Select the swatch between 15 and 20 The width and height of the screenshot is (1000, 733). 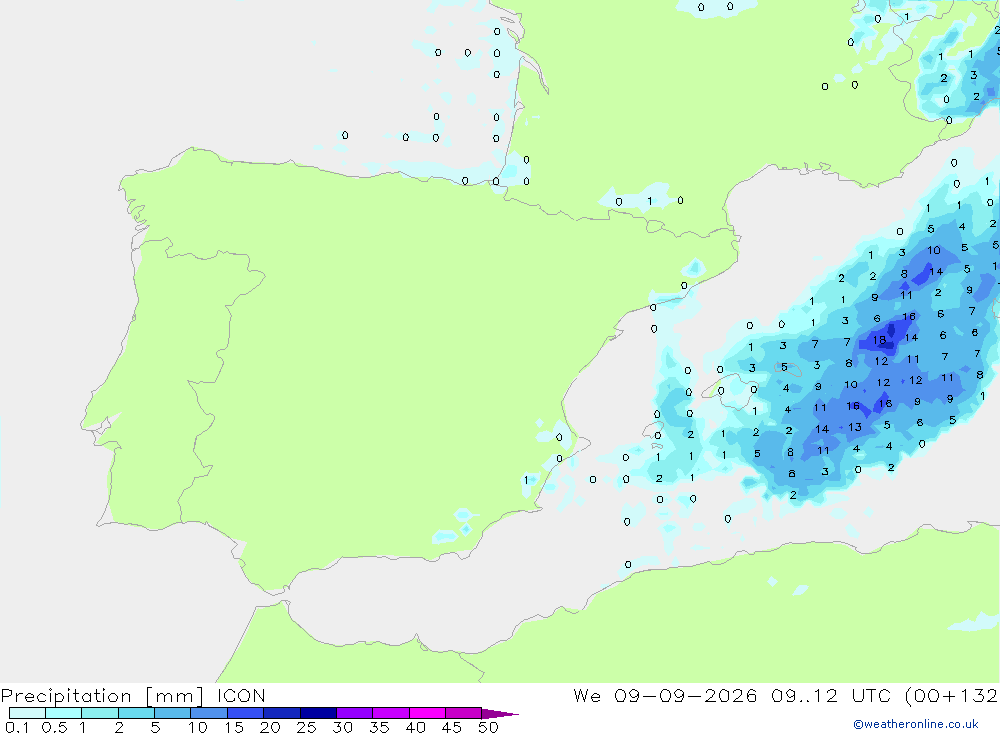(x=246, y=713)
